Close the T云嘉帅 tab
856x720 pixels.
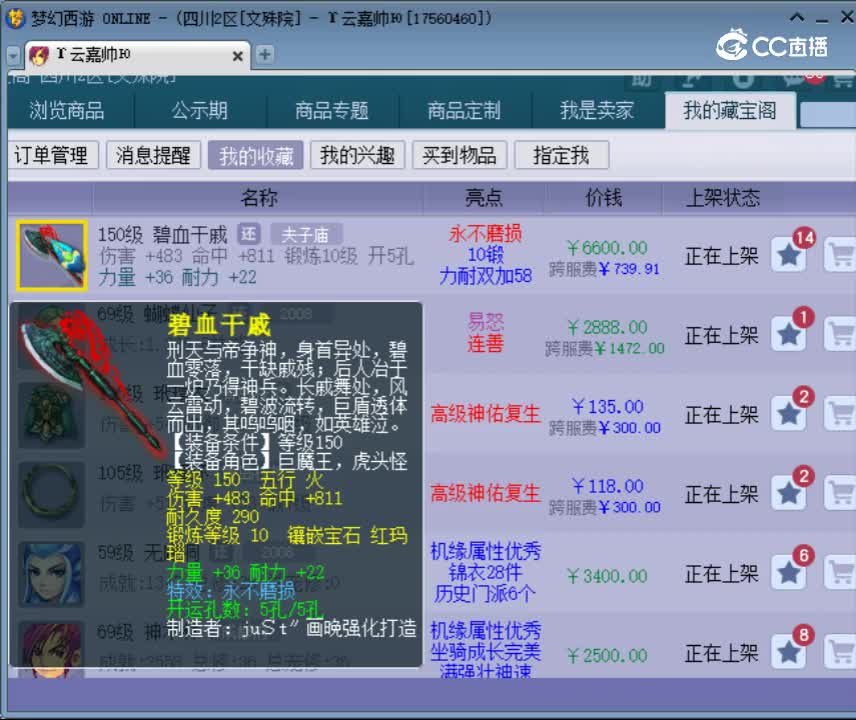click(x=237, y=56)
